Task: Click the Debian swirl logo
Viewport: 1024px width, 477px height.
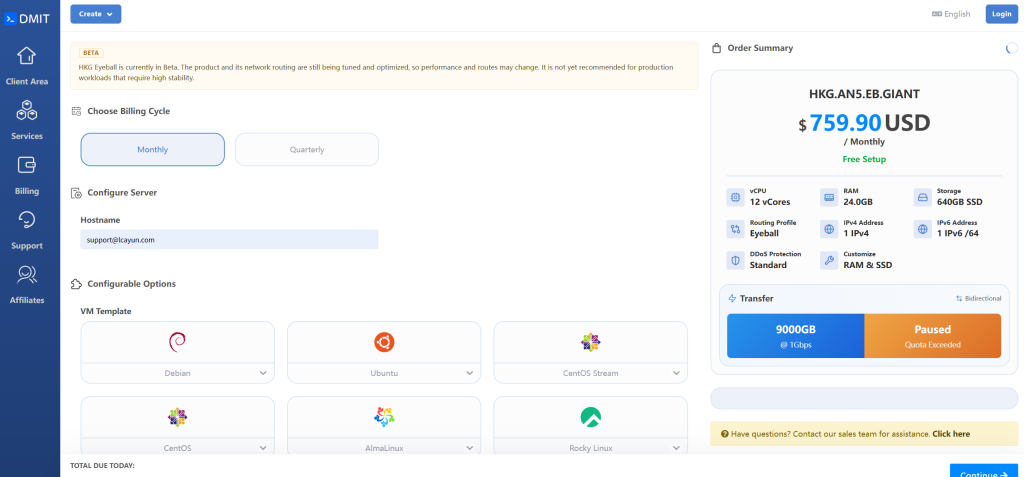Action: click(177, 342)
